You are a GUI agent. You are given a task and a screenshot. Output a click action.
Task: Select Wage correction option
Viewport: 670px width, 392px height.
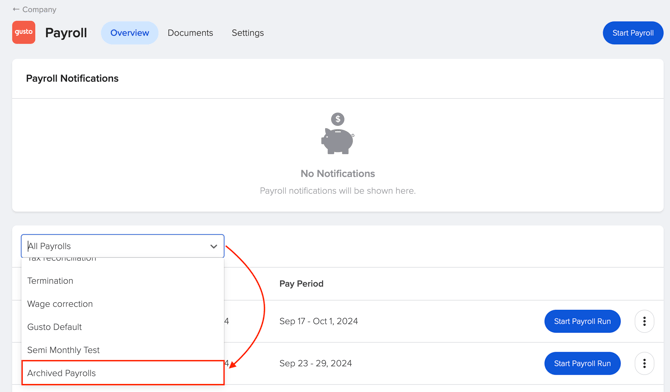123,304
